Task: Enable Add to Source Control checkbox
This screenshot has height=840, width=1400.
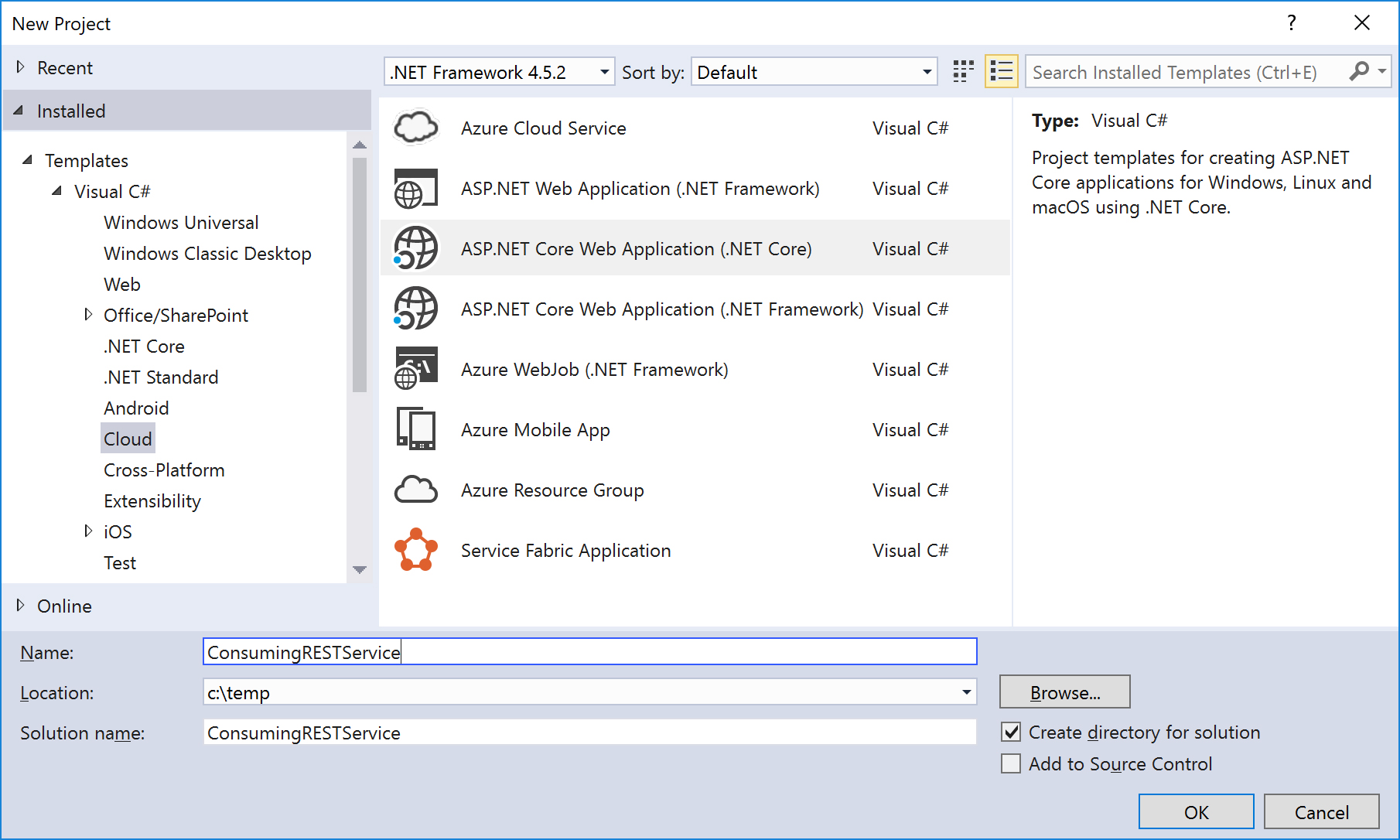Action: pyautogui.click(x=1011, y=764)
